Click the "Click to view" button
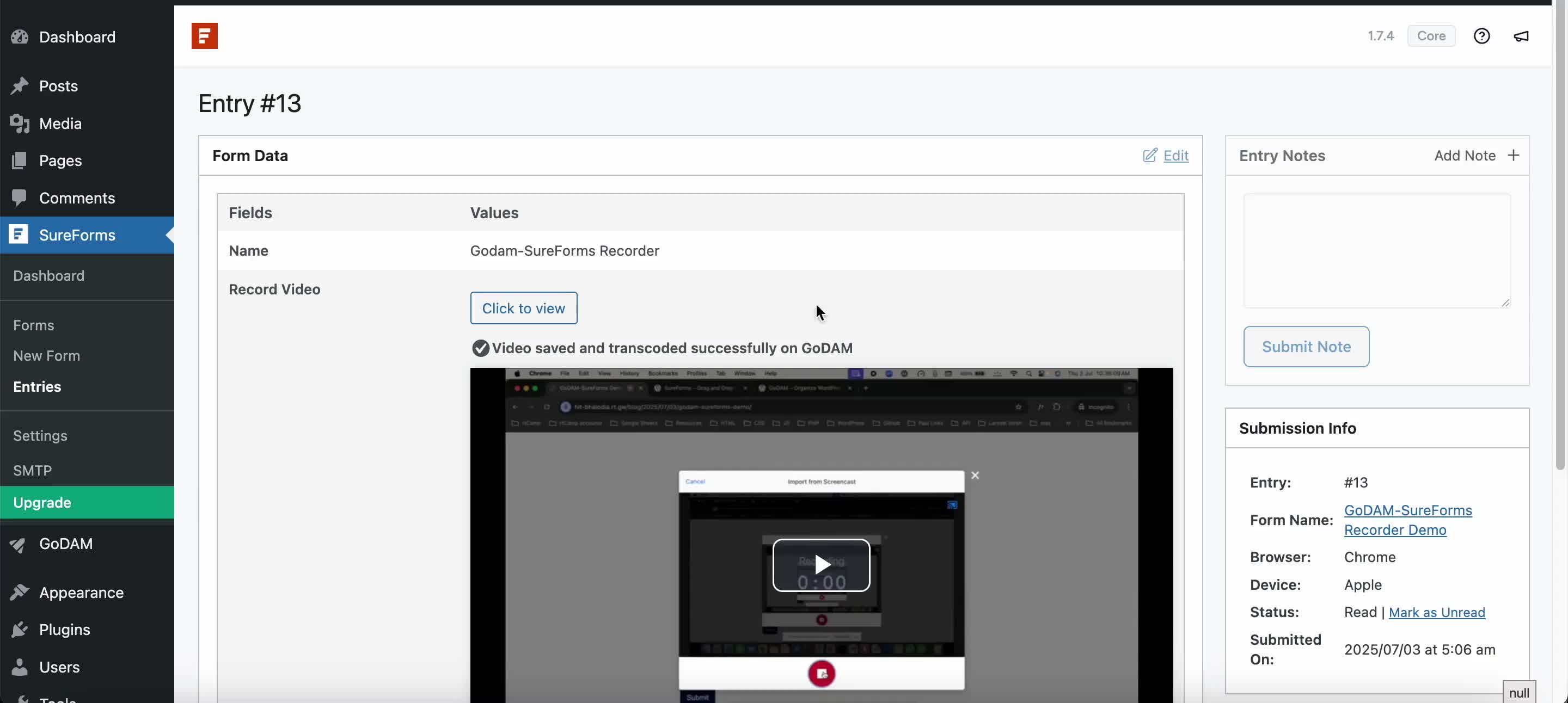The height and width of the screenshot is (703, 1568). (x=523, y=308)
